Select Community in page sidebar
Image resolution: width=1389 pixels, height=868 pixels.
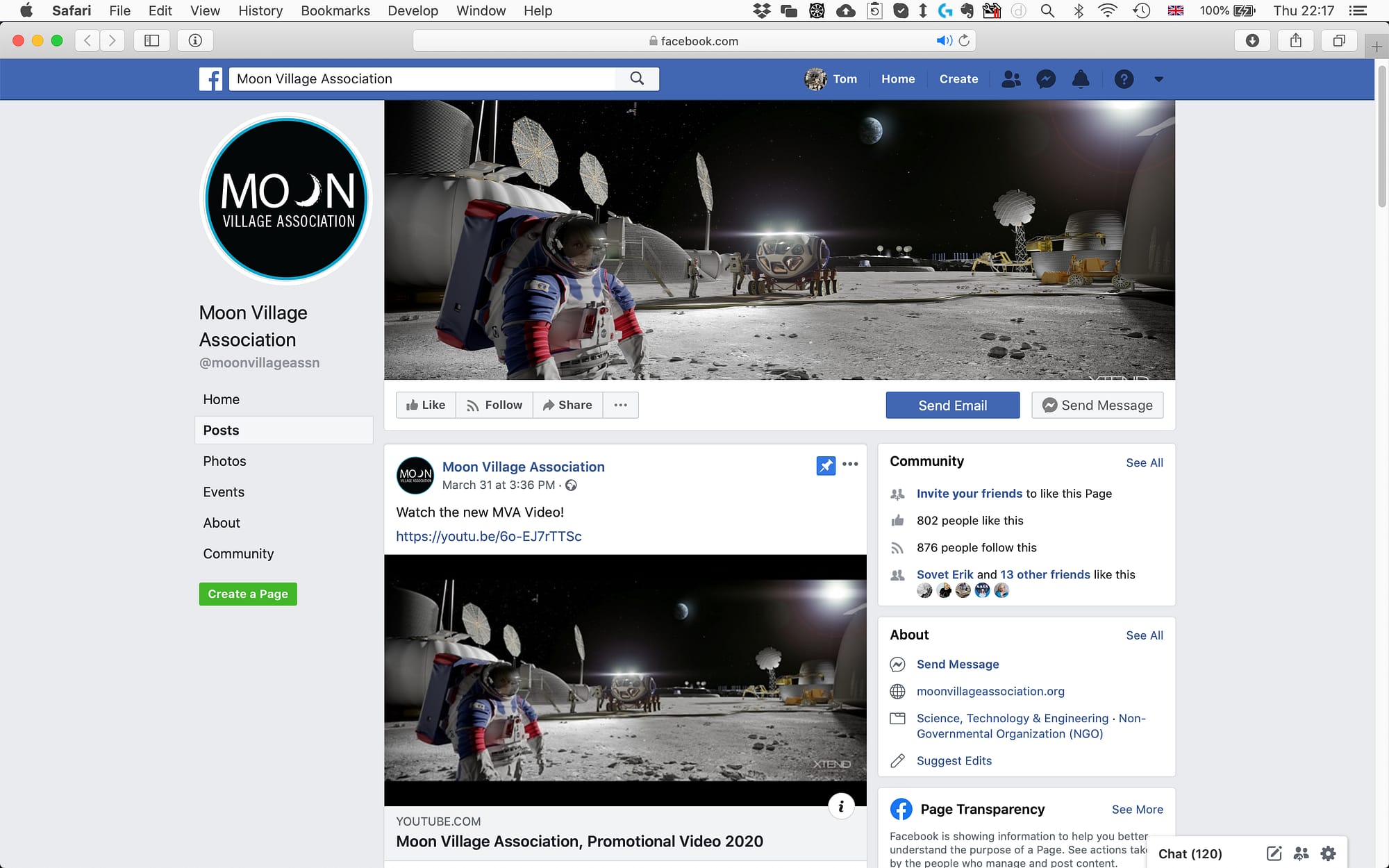pyautogui.click(x=284, y=553)
